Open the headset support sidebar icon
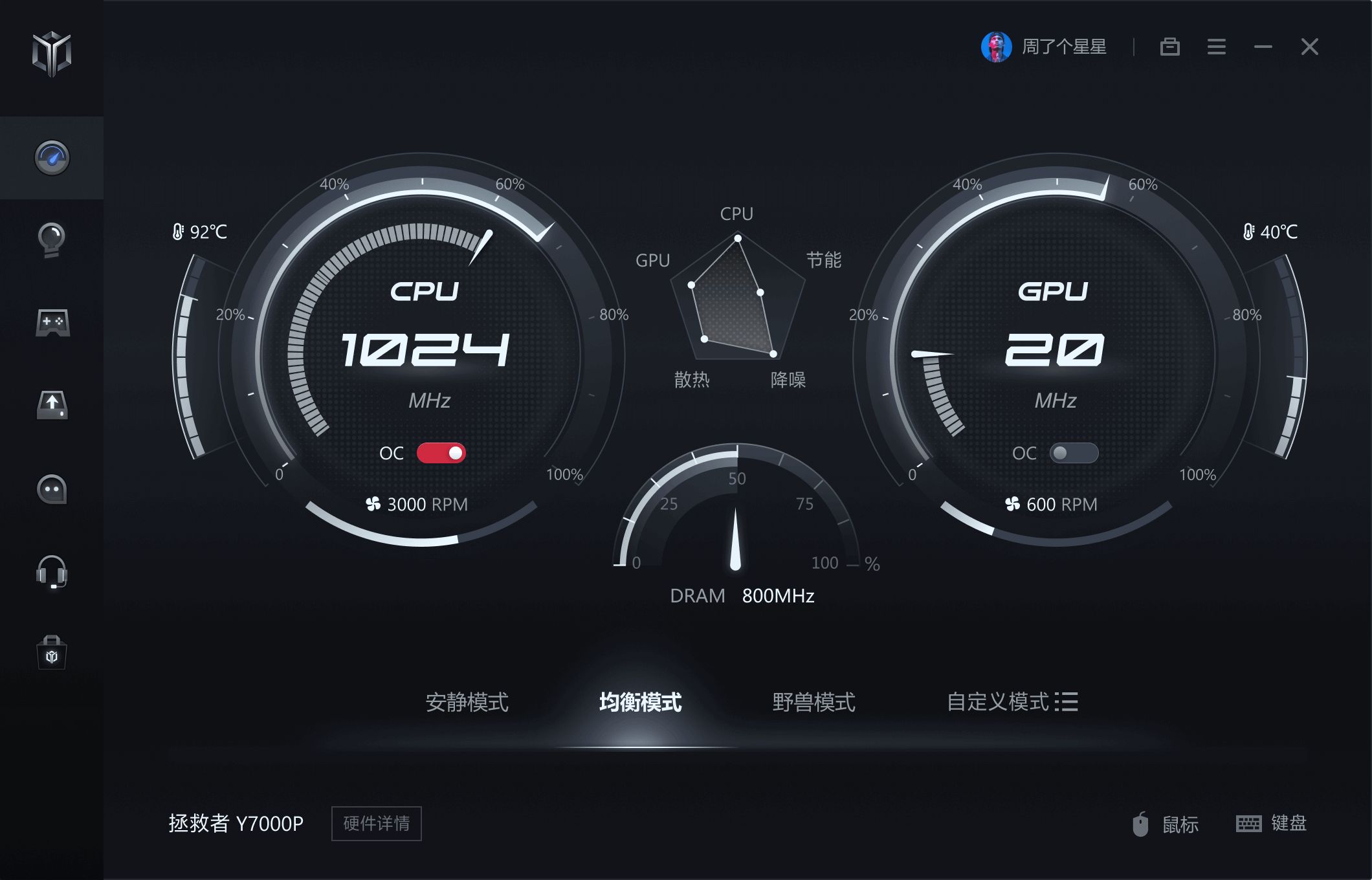The height and width of the screenshot is (880, 1372). pos(52,572)
